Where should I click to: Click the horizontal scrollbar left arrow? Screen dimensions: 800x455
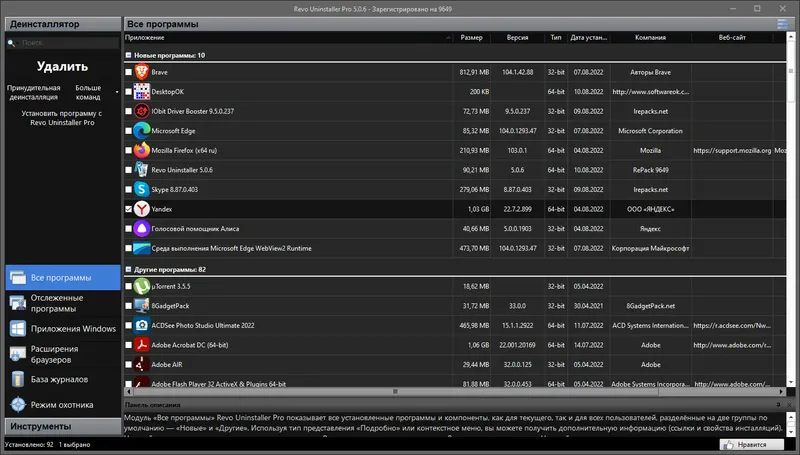pyautogui.click(x=129, y=392)
